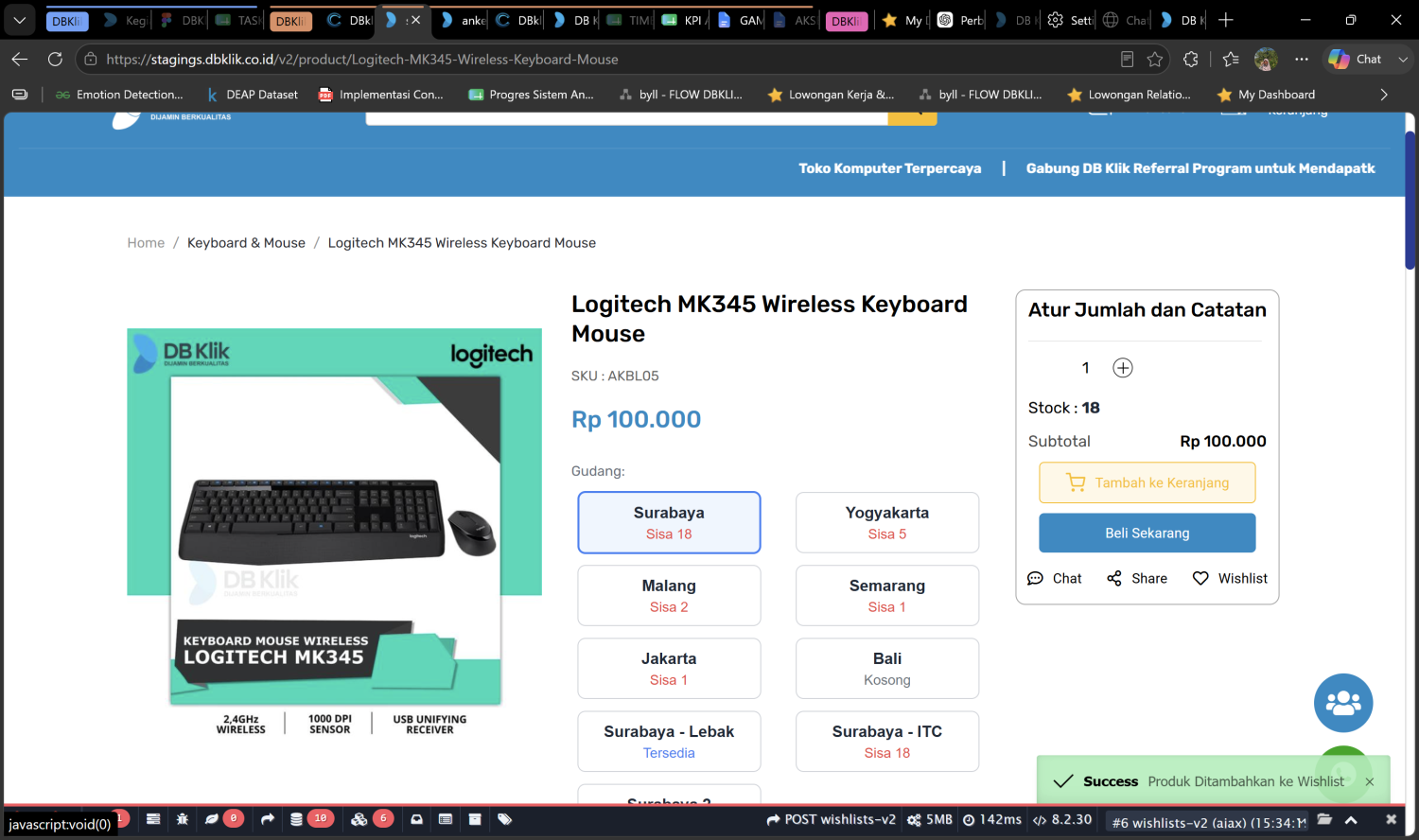Click the Tambah ke Keranjang button
Viewport: 1419px width, 840px height.
coord(1147,482)
